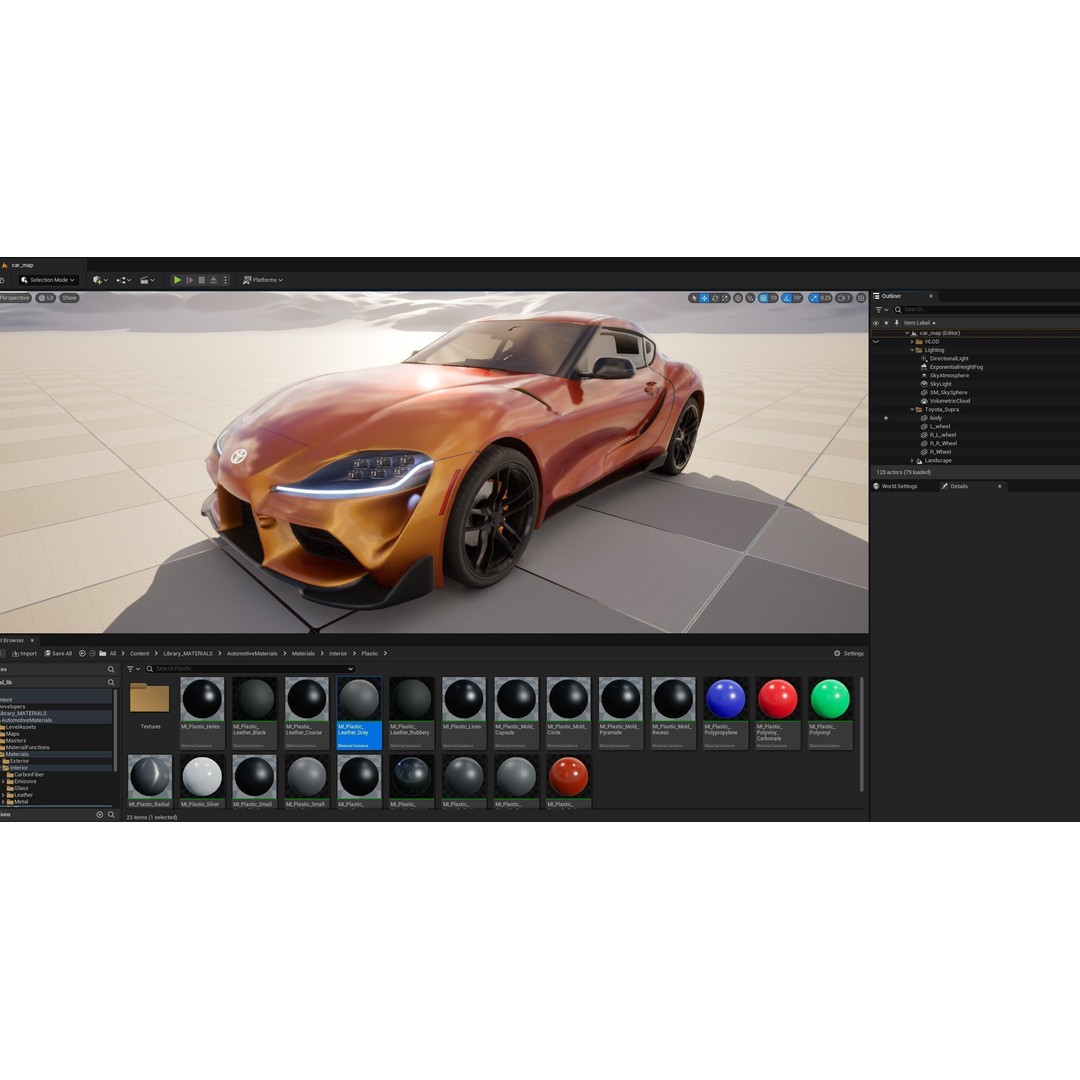Screen dimensions: 1080x1080
Task: Open the Platforms dropdown
Action: (x=263, y=280)
